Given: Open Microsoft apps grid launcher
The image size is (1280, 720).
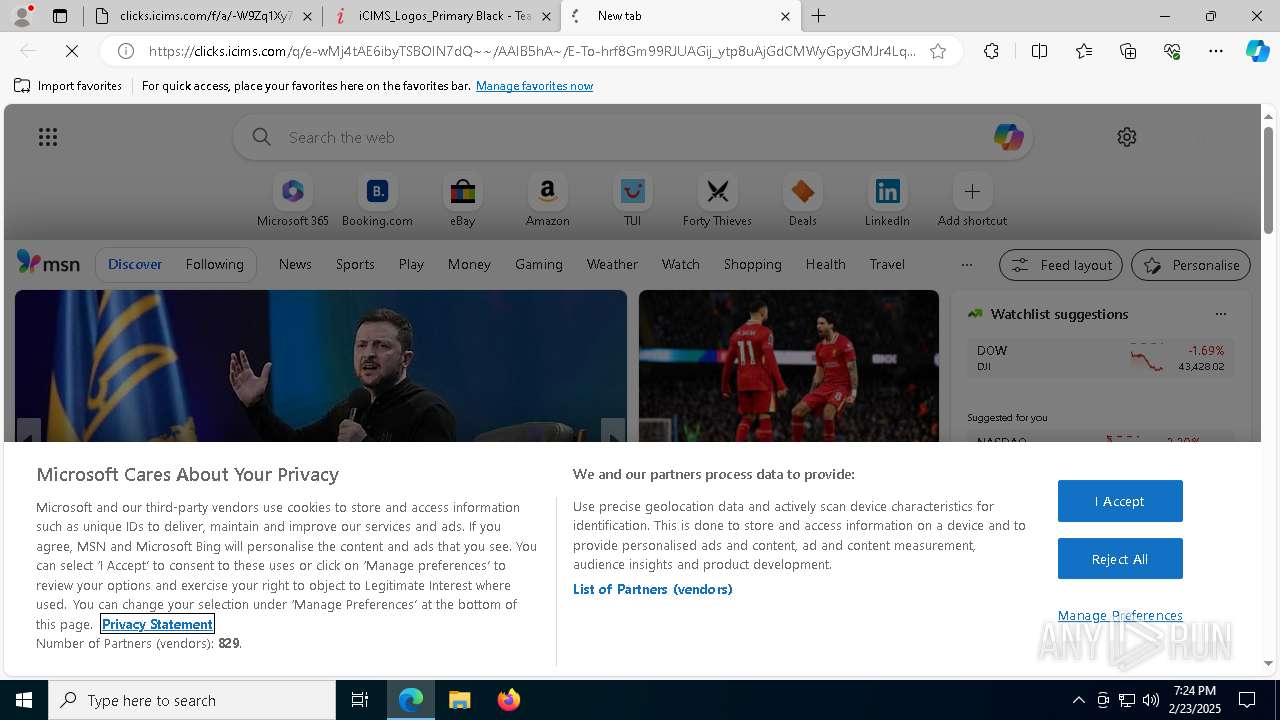Looking at the screenshot, I should [48, 137].
